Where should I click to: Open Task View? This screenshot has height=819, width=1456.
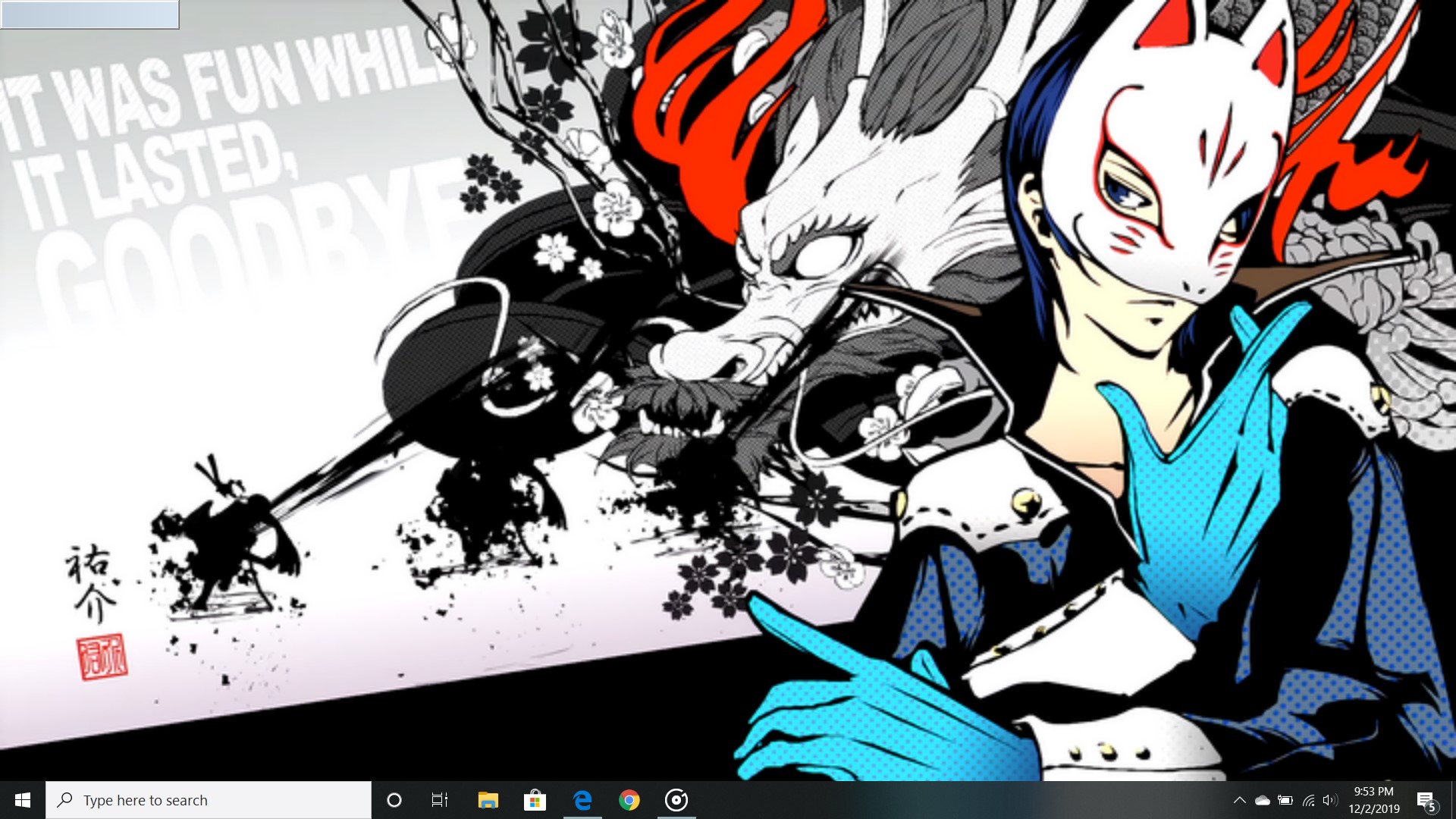(x=440, y=800)
